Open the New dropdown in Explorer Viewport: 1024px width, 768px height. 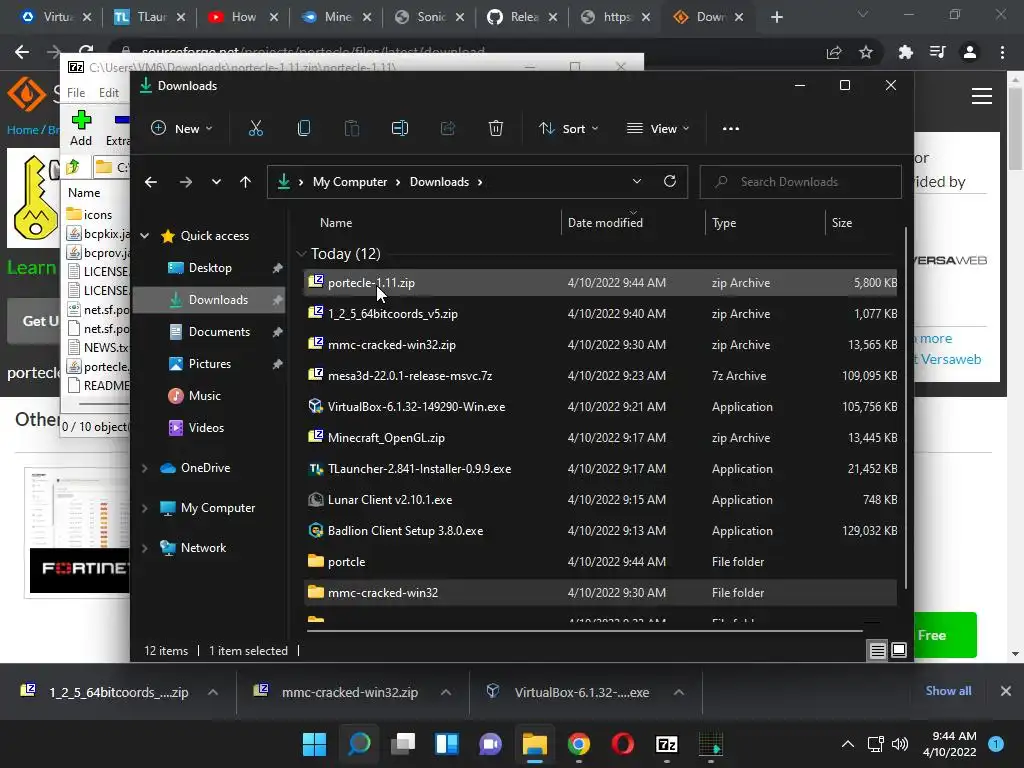pos(182,129)
